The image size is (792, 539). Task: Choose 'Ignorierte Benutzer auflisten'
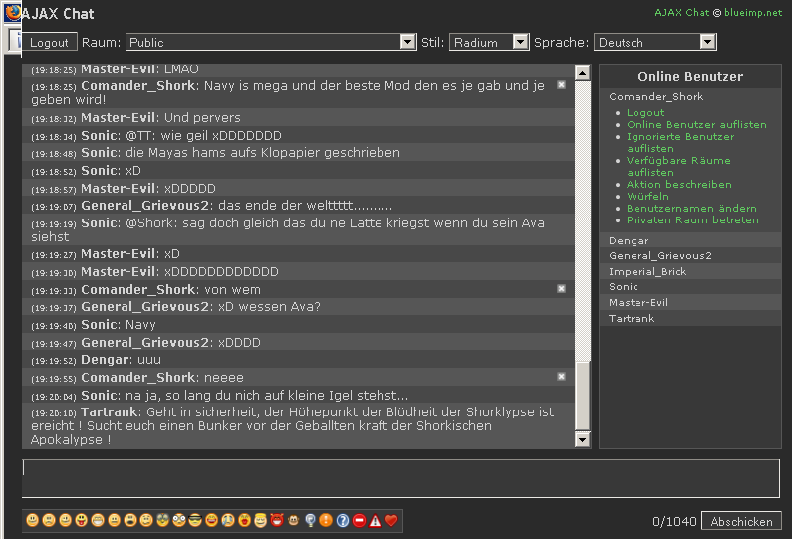pos(680,142)
